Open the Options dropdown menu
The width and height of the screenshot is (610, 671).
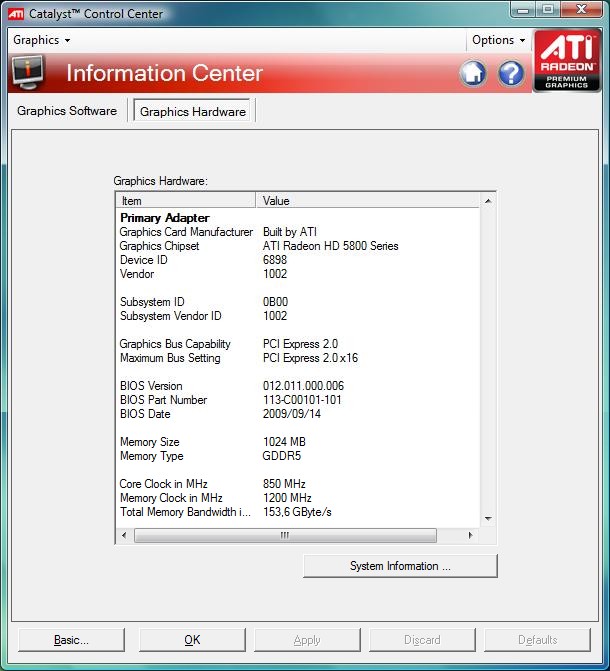pyautogui.click(x=498, y=40)
